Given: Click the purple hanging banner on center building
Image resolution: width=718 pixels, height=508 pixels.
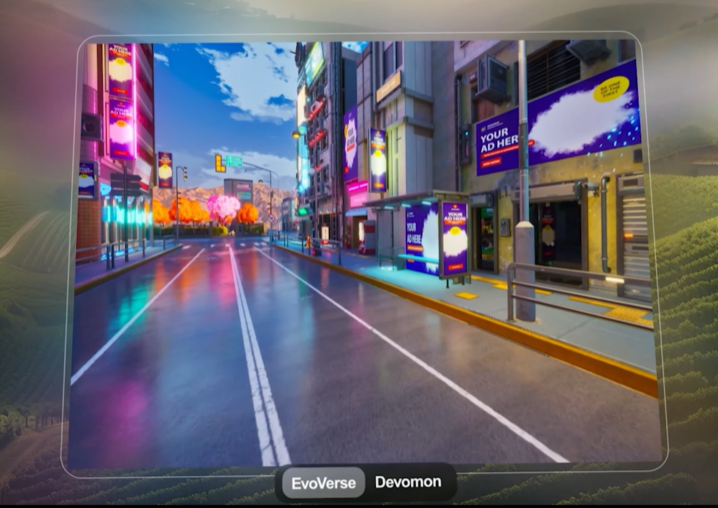Looking at the screenshot, I should pyautogui.click(x=378, y=159).
